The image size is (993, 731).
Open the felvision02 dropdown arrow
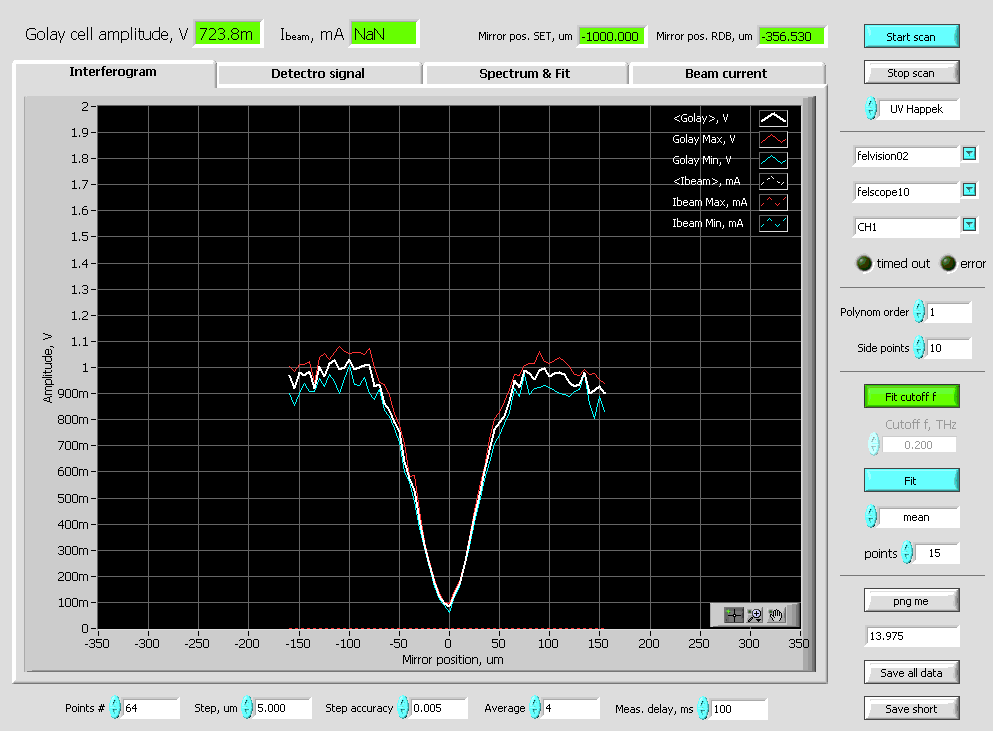coord(970,154)
